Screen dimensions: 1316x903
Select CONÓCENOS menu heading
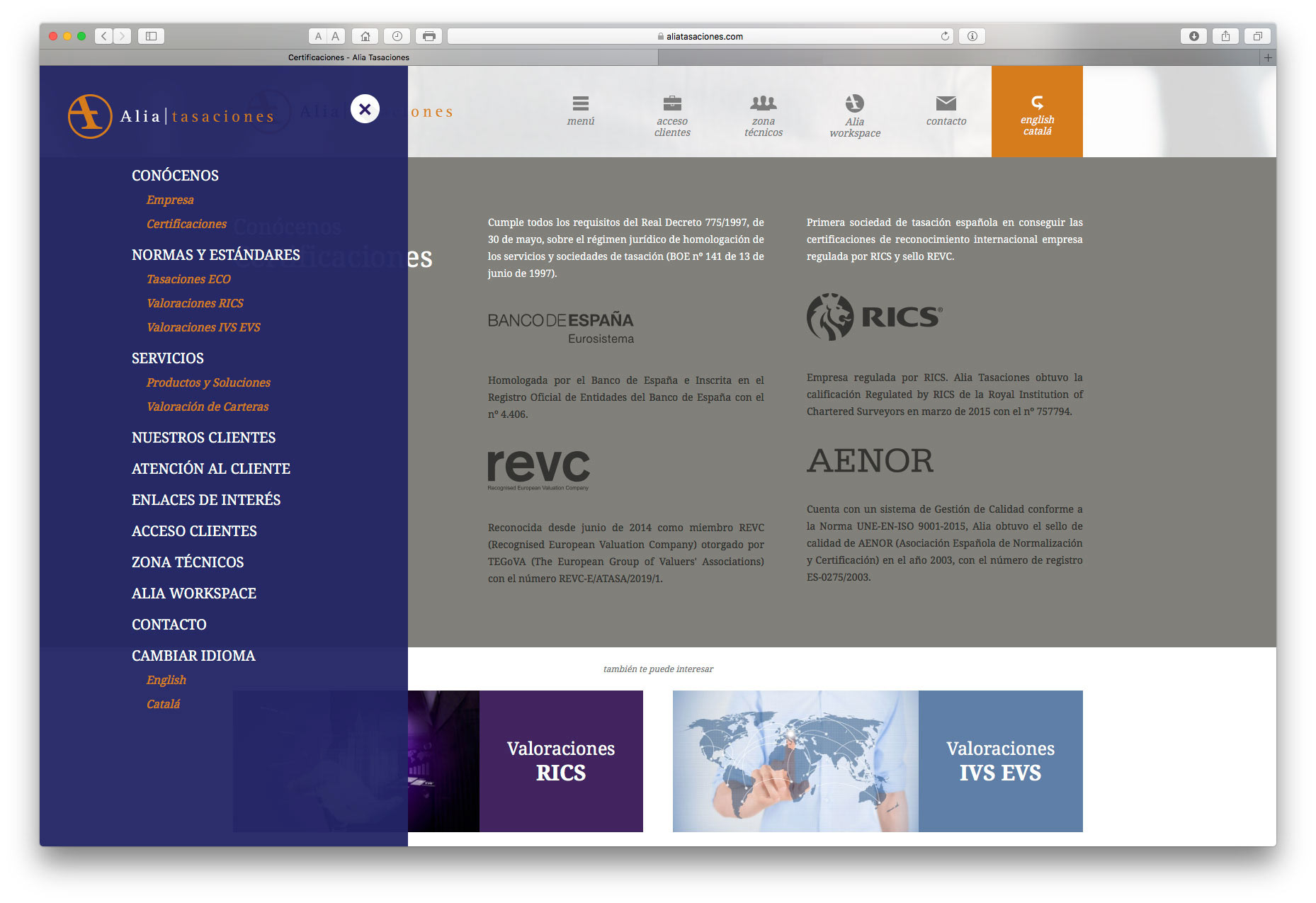tap(175, 176)
